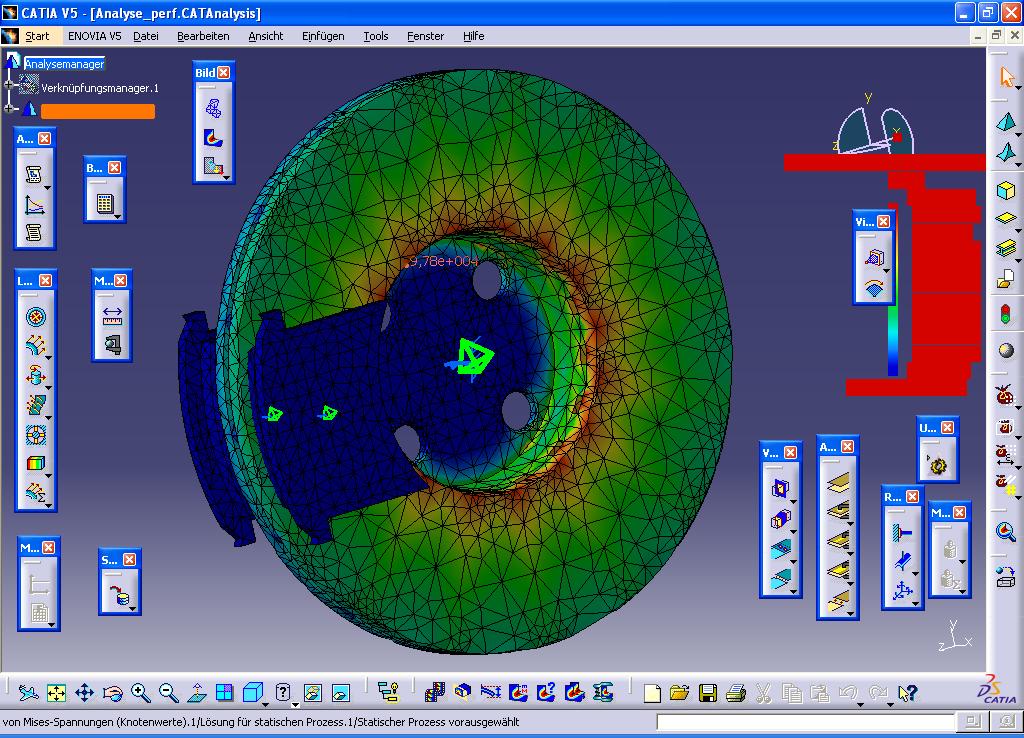Open the Hilfe menu

(x=473, y=36)
